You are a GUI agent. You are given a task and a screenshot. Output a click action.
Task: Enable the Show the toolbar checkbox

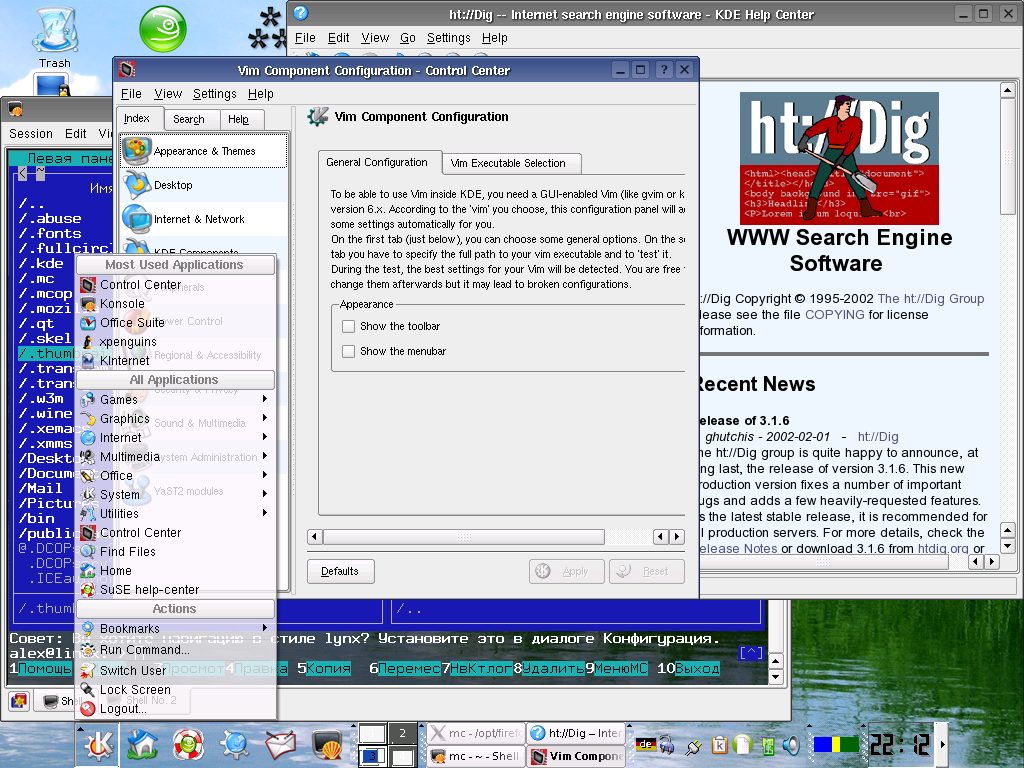coord(349,326)
